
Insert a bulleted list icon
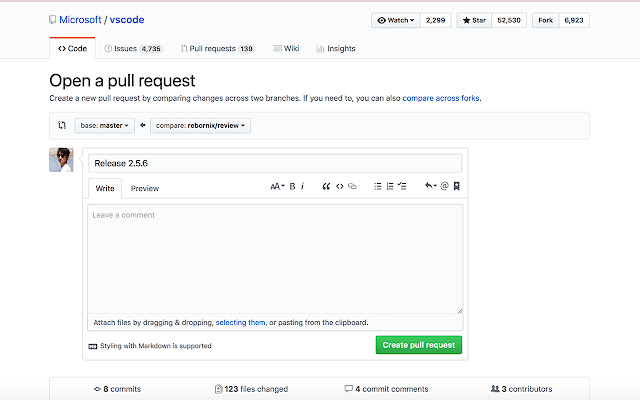click(378, 186)
